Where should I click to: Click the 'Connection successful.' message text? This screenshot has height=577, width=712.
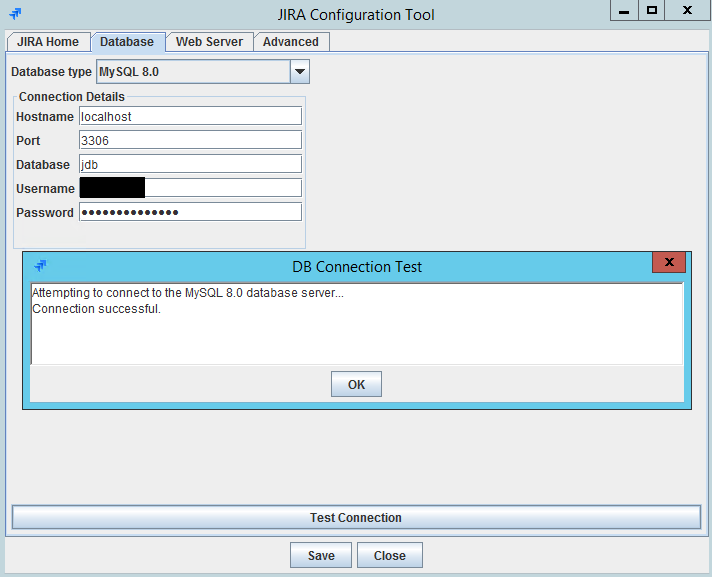tap(96, 309)
